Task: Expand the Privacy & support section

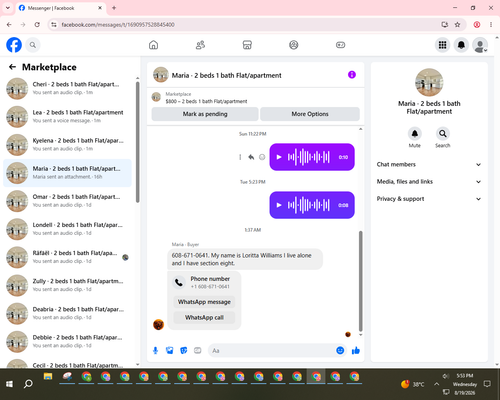Action: point(429,199)
